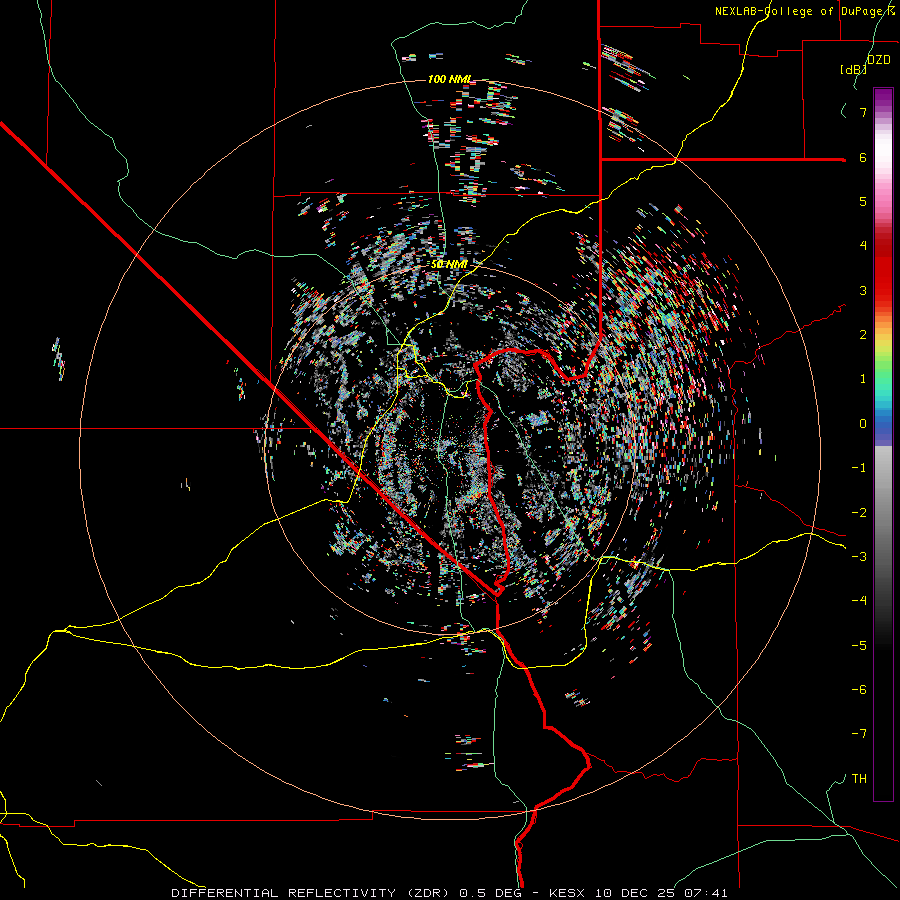The image size is (900, 900).
Task: Click the "[dB]" unit label
Action: tap(853, 69)
